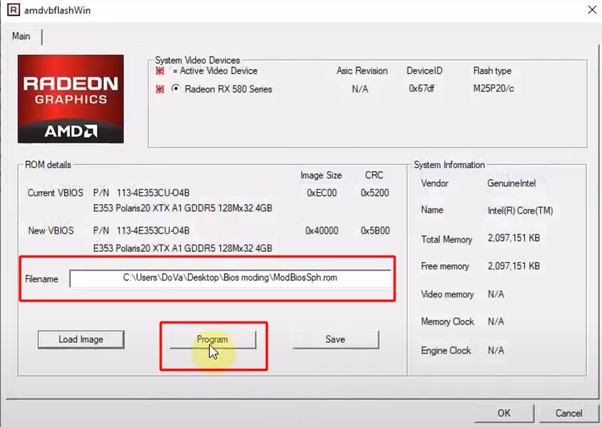Click the red star beside Active Video Device
602x427 pixels.
coord(160,71)
